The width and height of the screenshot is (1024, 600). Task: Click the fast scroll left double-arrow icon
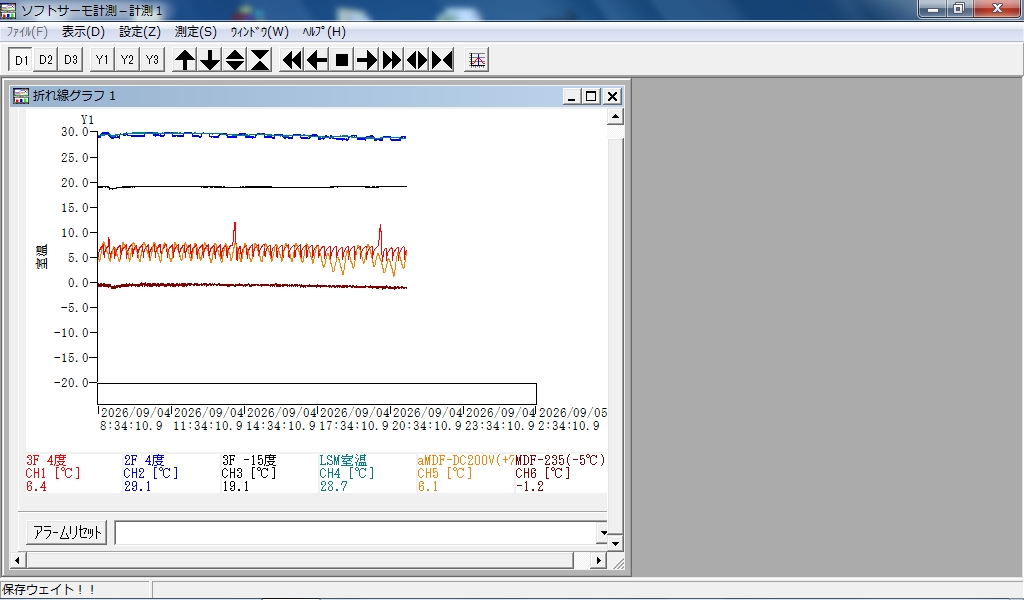(x=292, y=60)
